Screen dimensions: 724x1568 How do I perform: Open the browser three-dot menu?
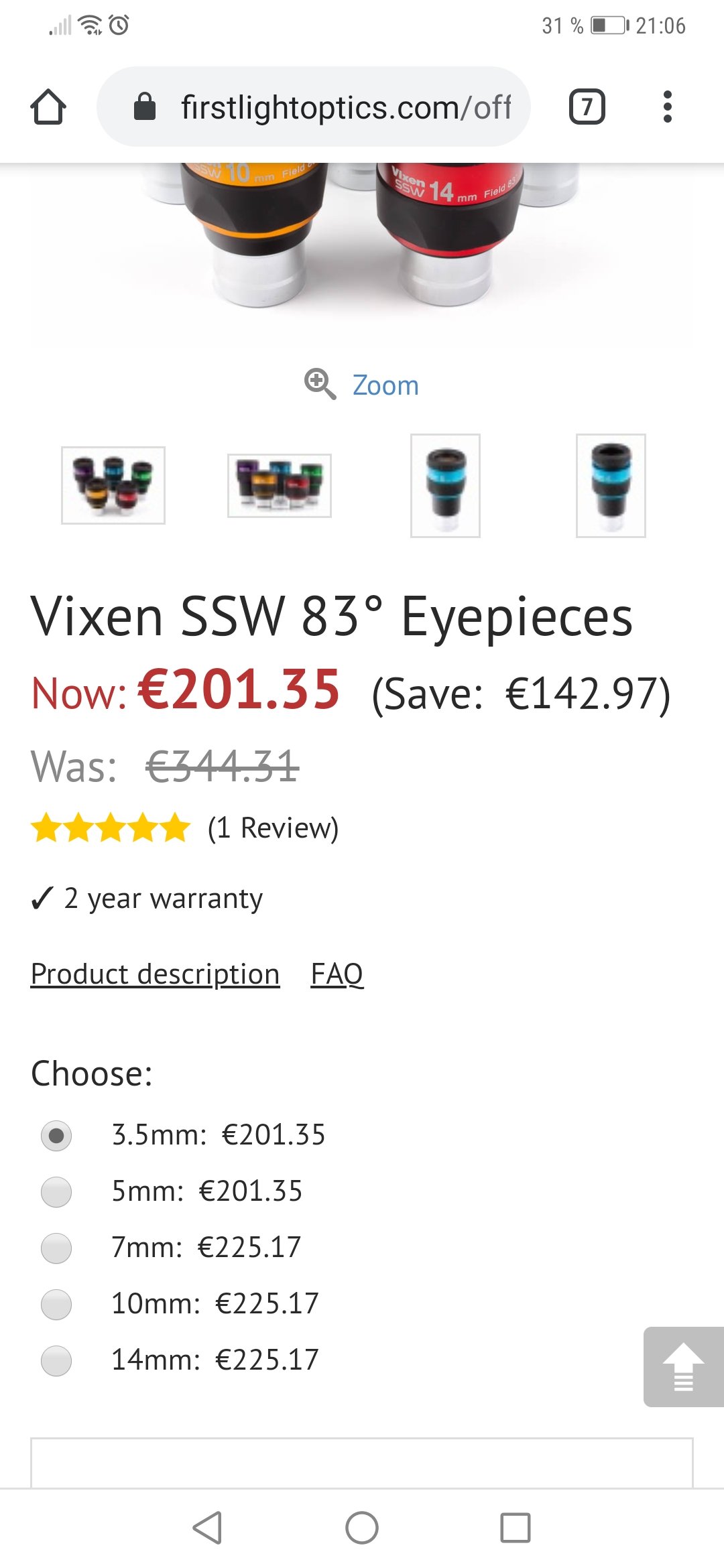point(667,107)
